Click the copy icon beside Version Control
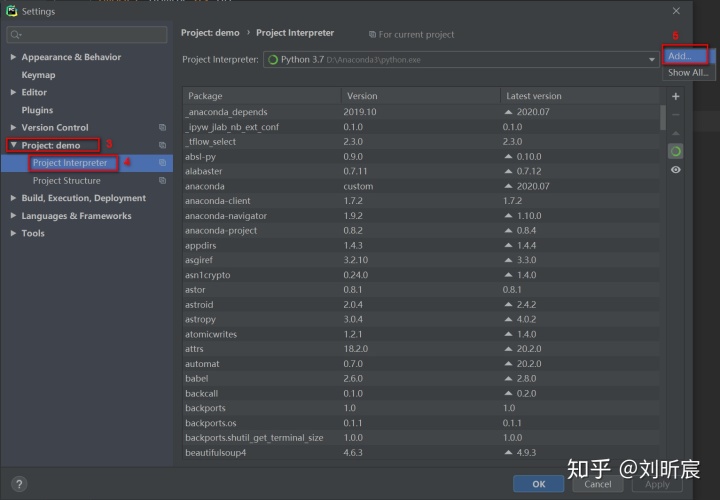The height and width of the screenshot is (500, 720). point(163,127)
